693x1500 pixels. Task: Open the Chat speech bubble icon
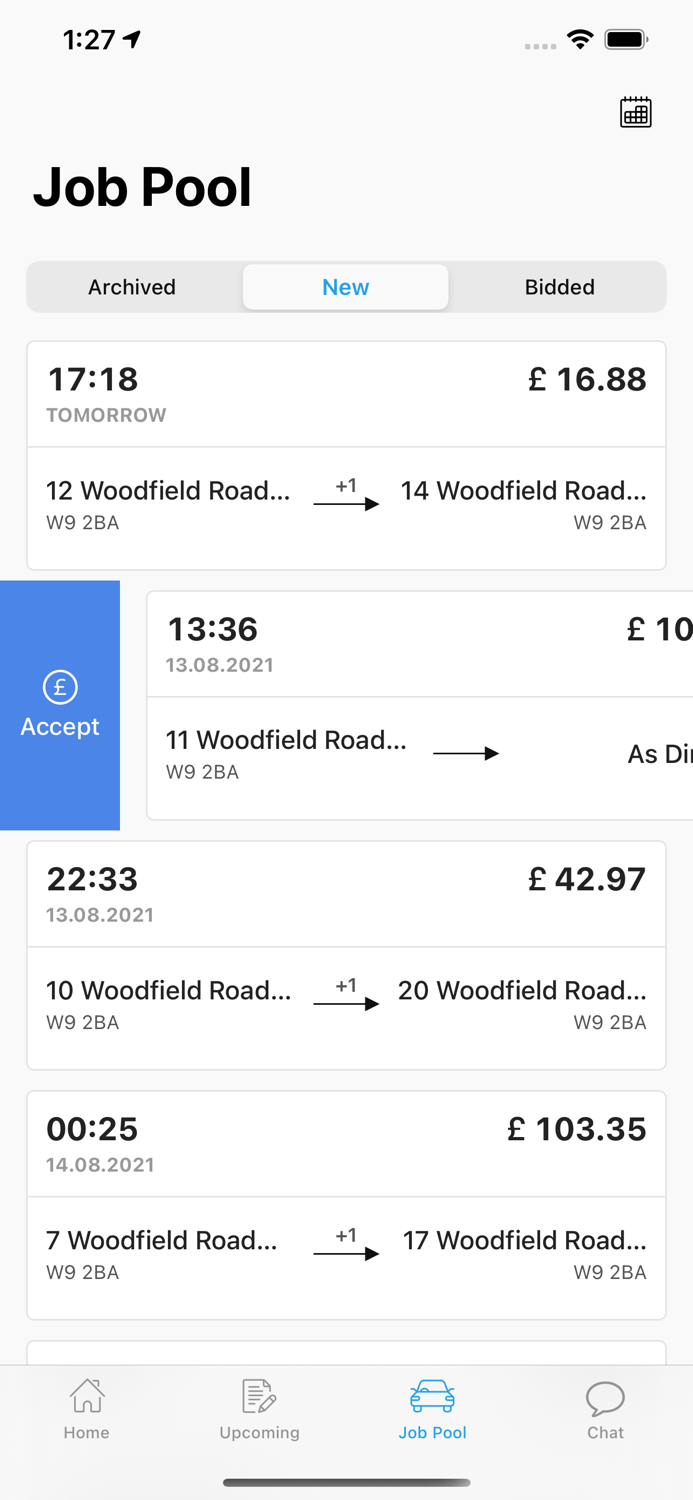605,1398
